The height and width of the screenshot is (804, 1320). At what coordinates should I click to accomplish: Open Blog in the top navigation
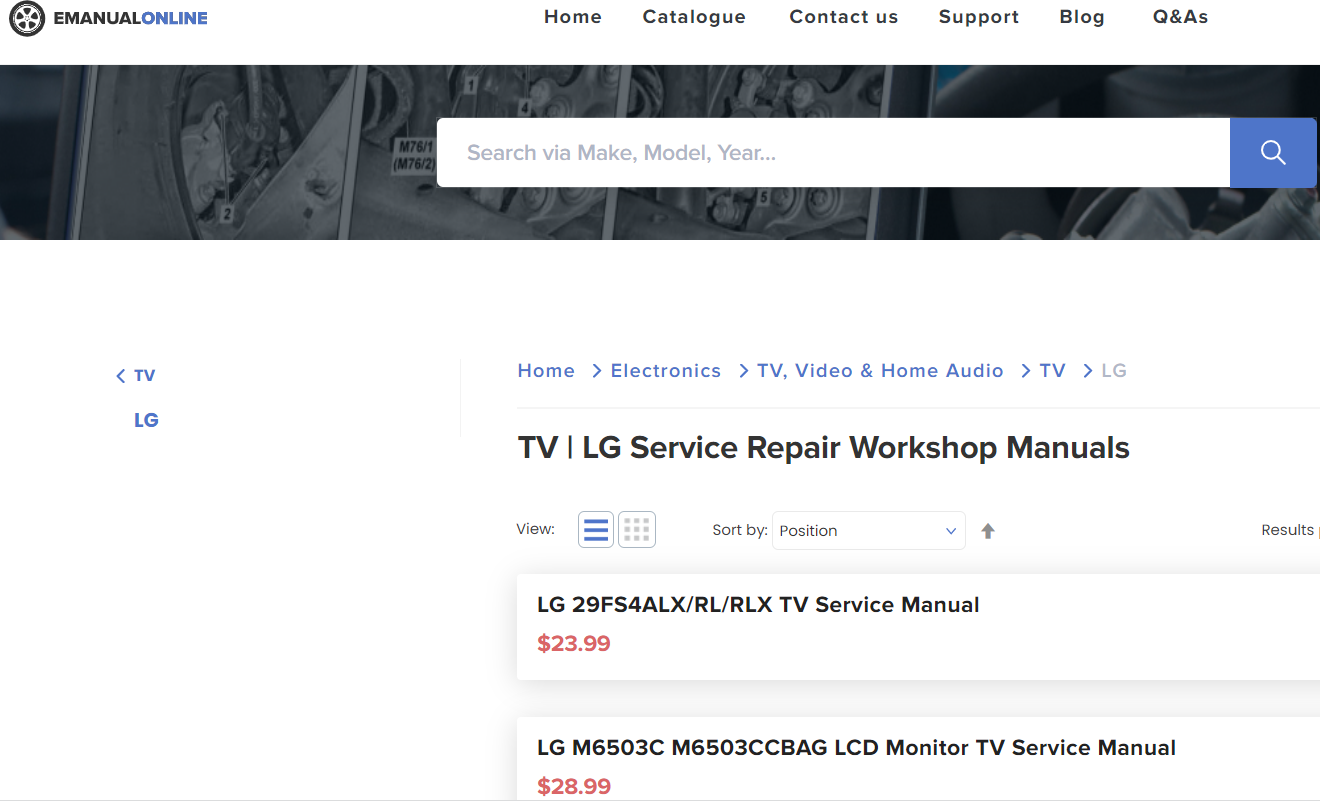click(1082, 17)
